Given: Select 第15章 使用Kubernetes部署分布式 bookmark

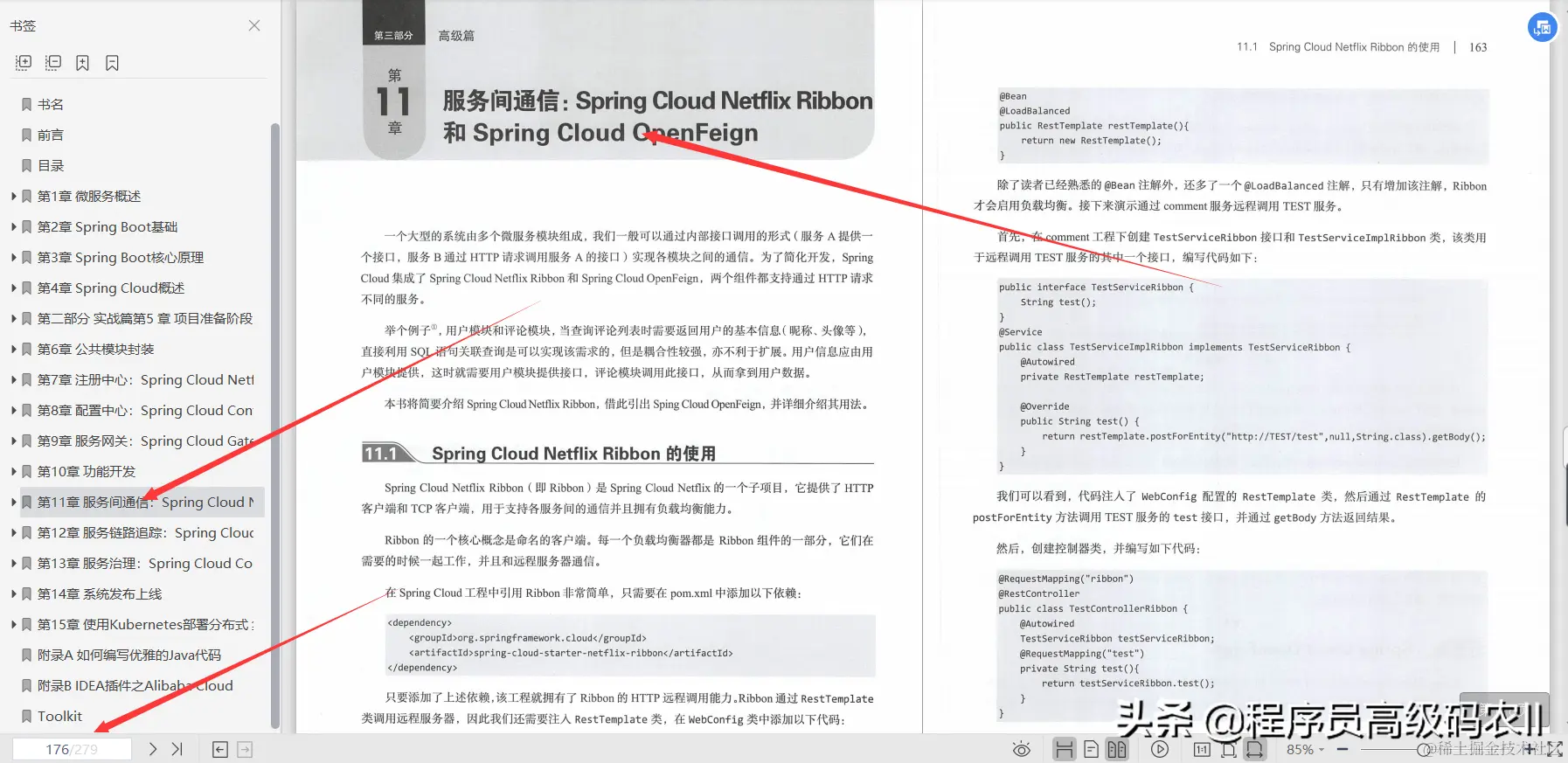Looking at the screenshot, I should 146,624.
